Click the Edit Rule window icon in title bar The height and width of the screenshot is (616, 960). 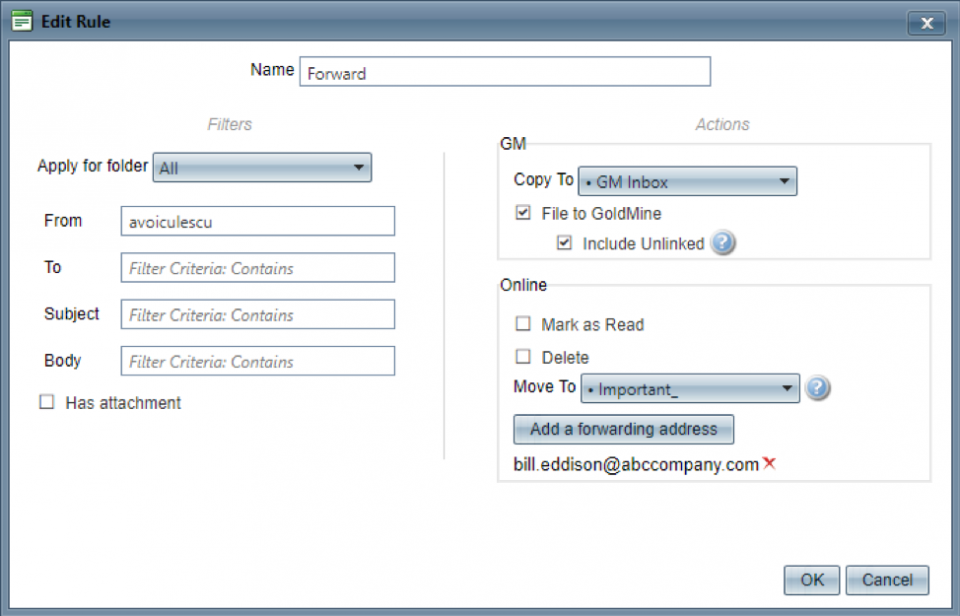click(21, 21)
